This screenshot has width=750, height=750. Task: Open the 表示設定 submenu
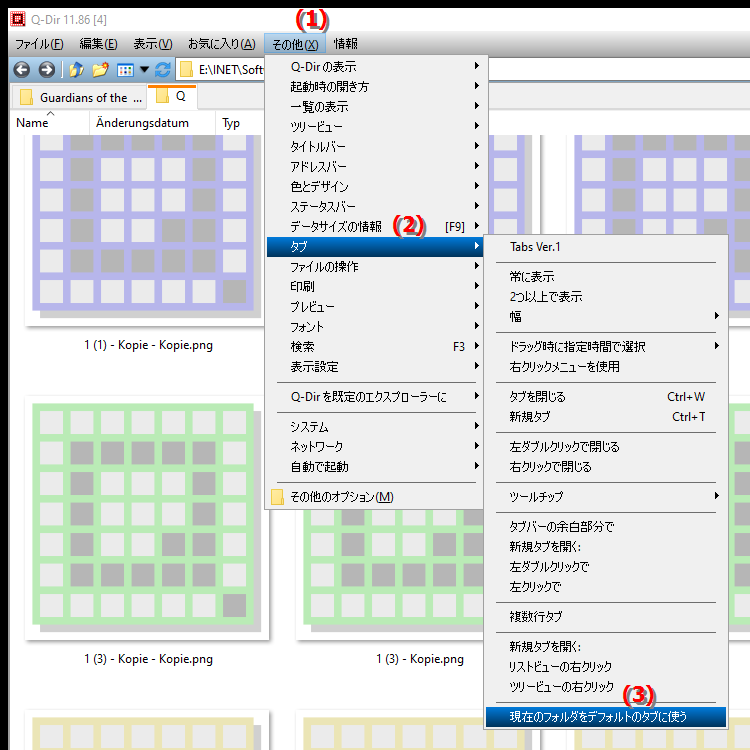click(x=375, y=367)
